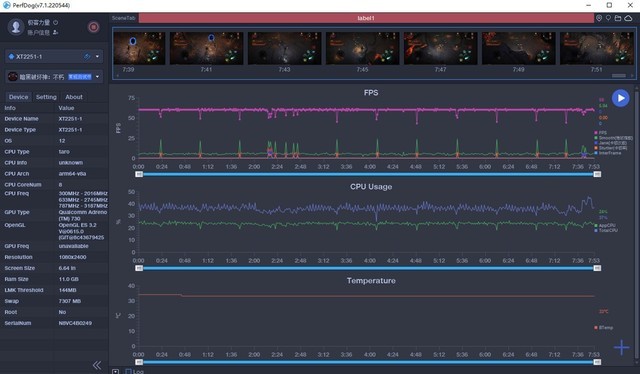Select the Swap value 7307 MB
Viewport: 640px width, 374px height.
coord(70,301)
